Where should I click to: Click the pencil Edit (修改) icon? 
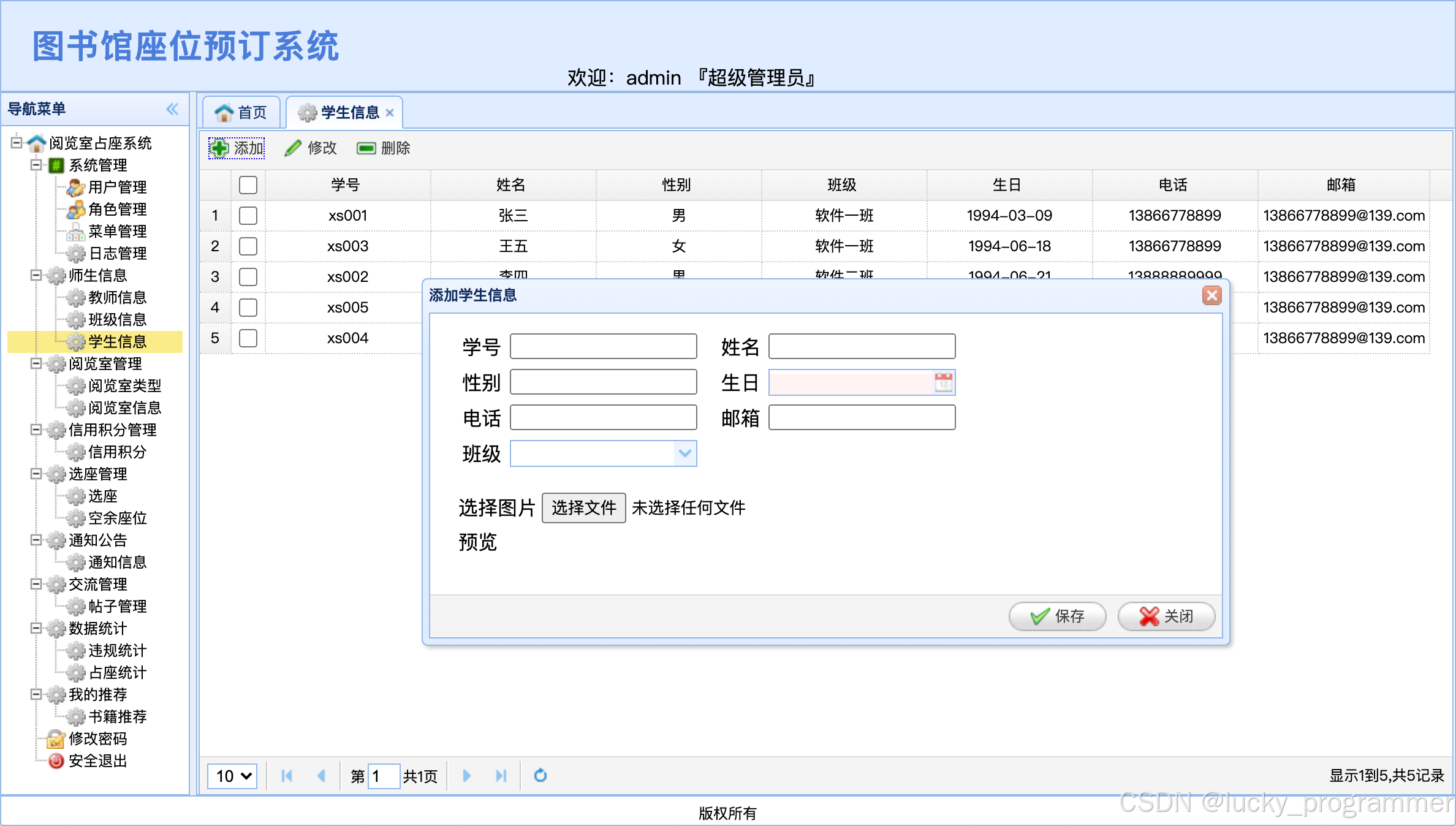(x=293, y=148)
